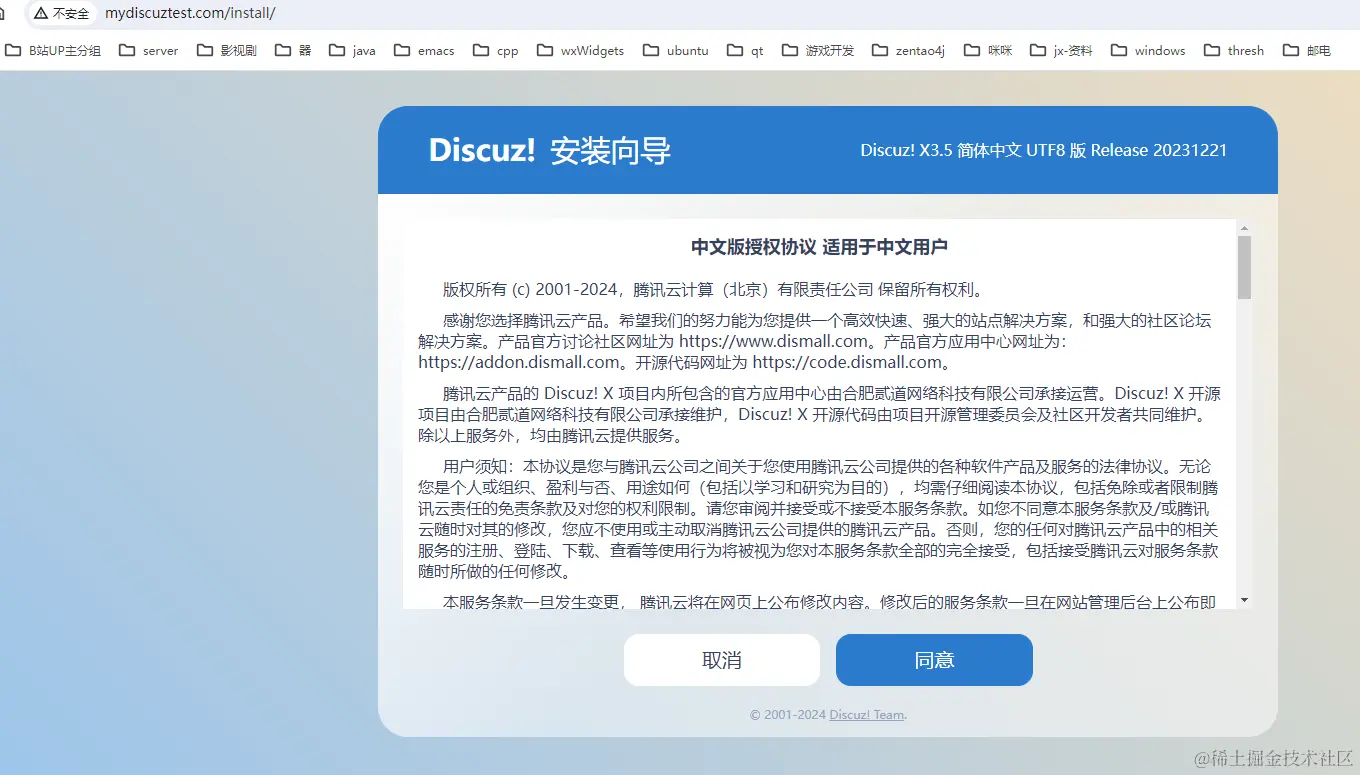This screenshot has height=775, width=1360.
Task: Click the 版权所有 (c) 2001-2024 copyright line
Action: [713, 291]
